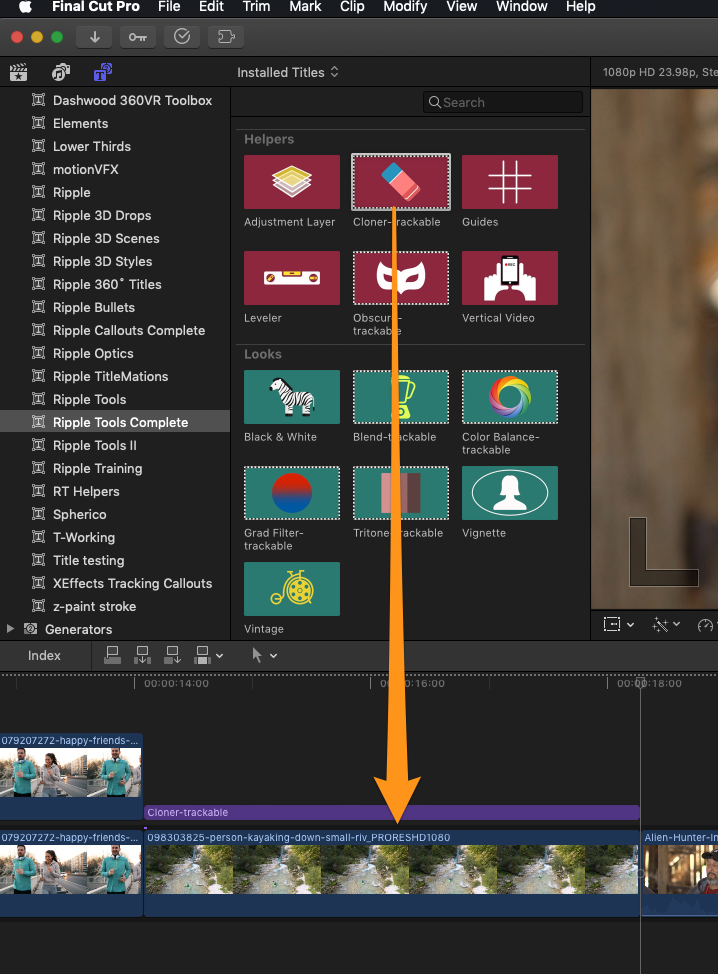Screen dimensions: 718x974
Task: Click the Background Tasks checkmark button
Action: [x=182, y=37]
